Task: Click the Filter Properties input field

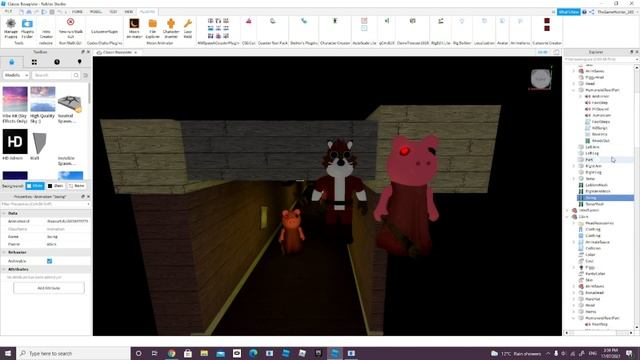Action: 46,204
